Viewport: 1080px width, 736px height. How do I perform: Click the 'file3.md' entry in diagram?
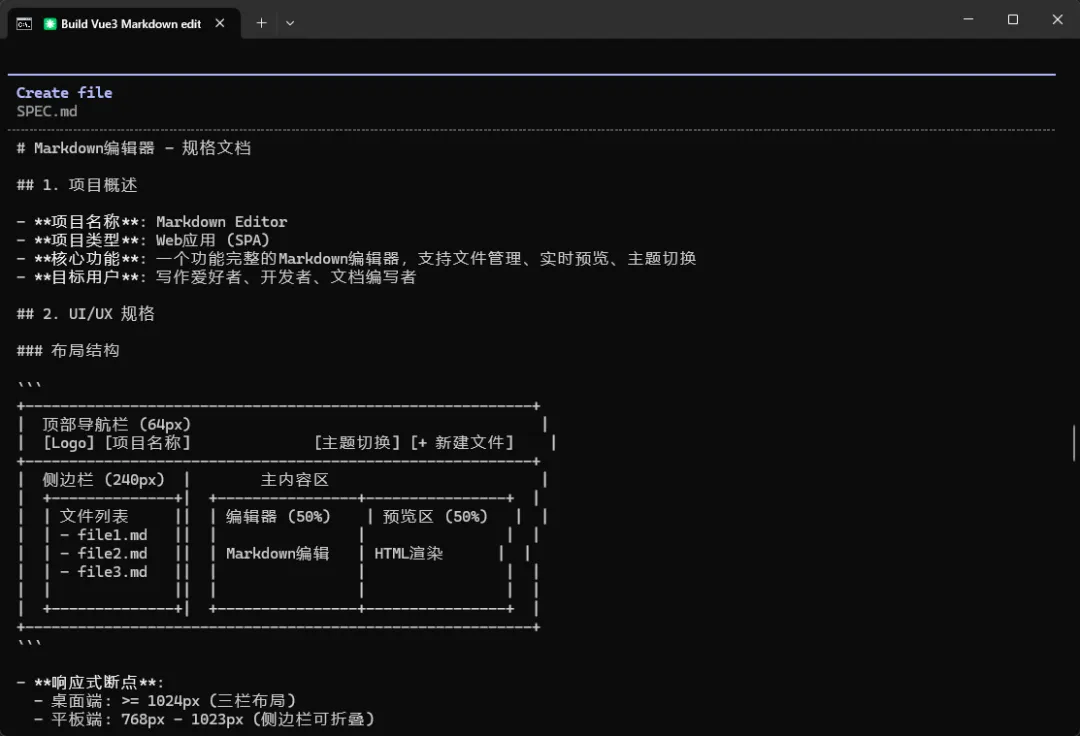pos(112,572)
